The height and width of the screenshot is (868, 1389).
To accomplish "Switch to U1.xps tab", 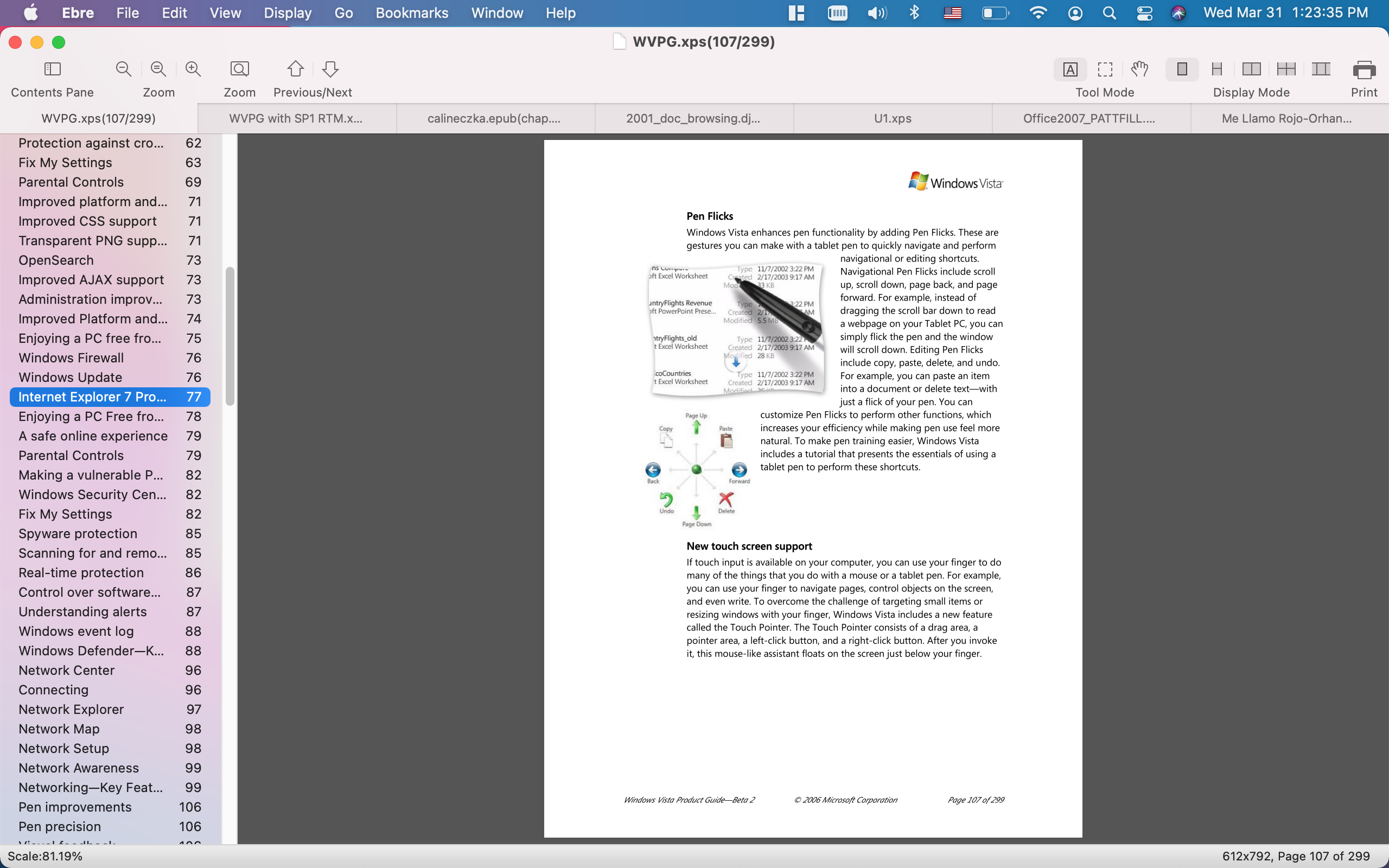I will tap(893, 118).
